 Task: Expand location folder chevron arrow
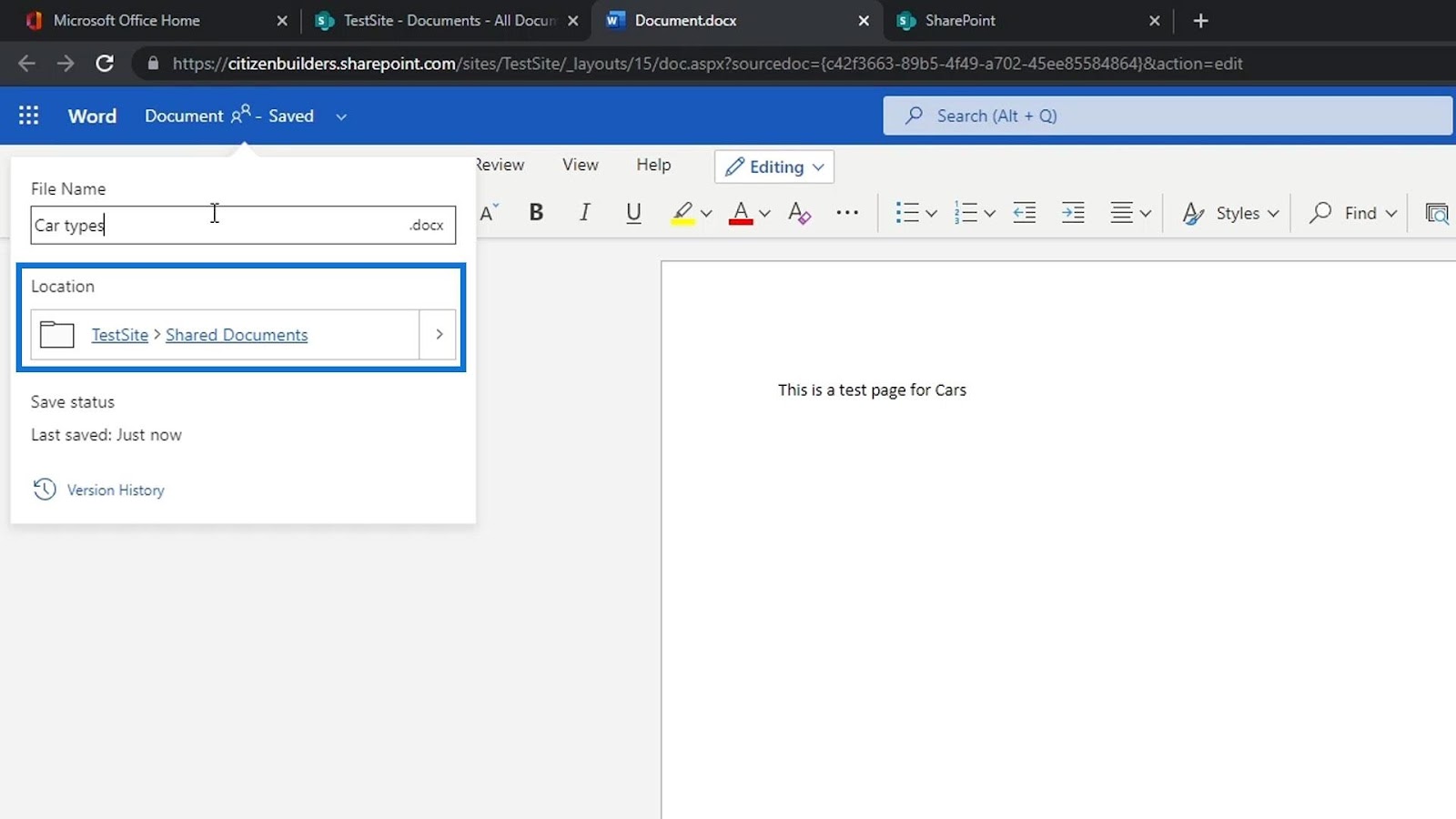439,335
